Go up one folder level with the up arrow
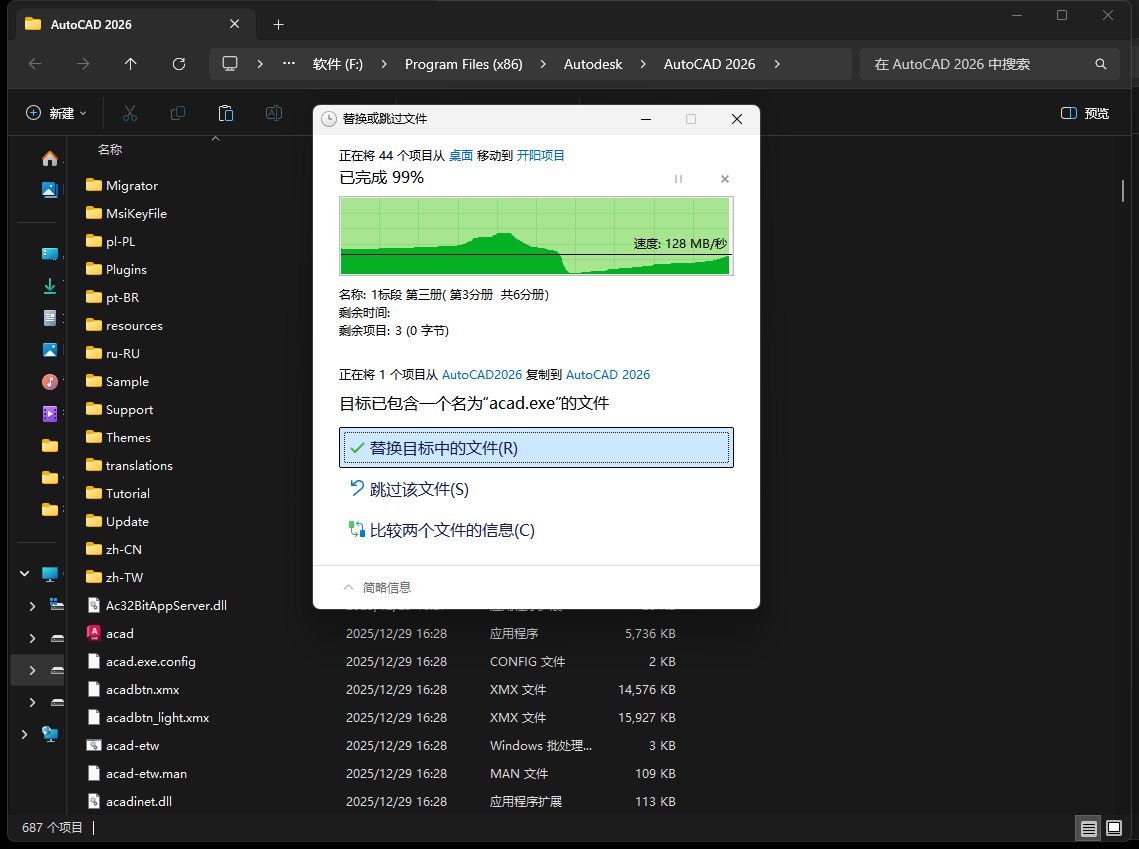 131,64
